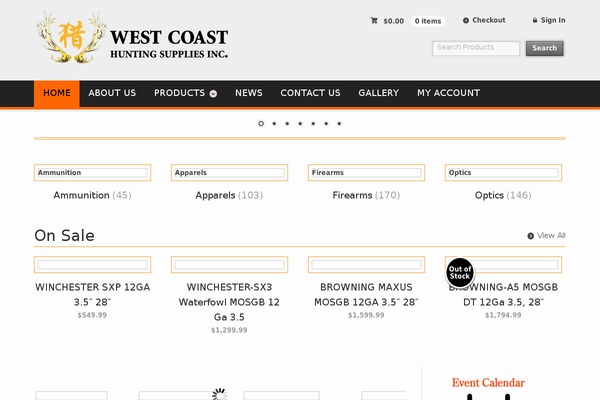The height and width of the screenshot is (400, 600).
Task: Click the Out of Stock badge
Action: point(460,273)
